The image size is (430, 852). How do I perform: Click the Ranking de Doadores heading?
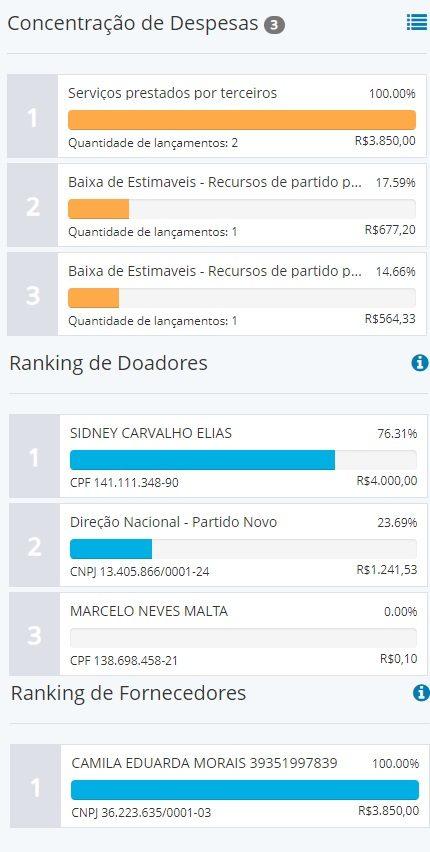[x=109, y=363]
